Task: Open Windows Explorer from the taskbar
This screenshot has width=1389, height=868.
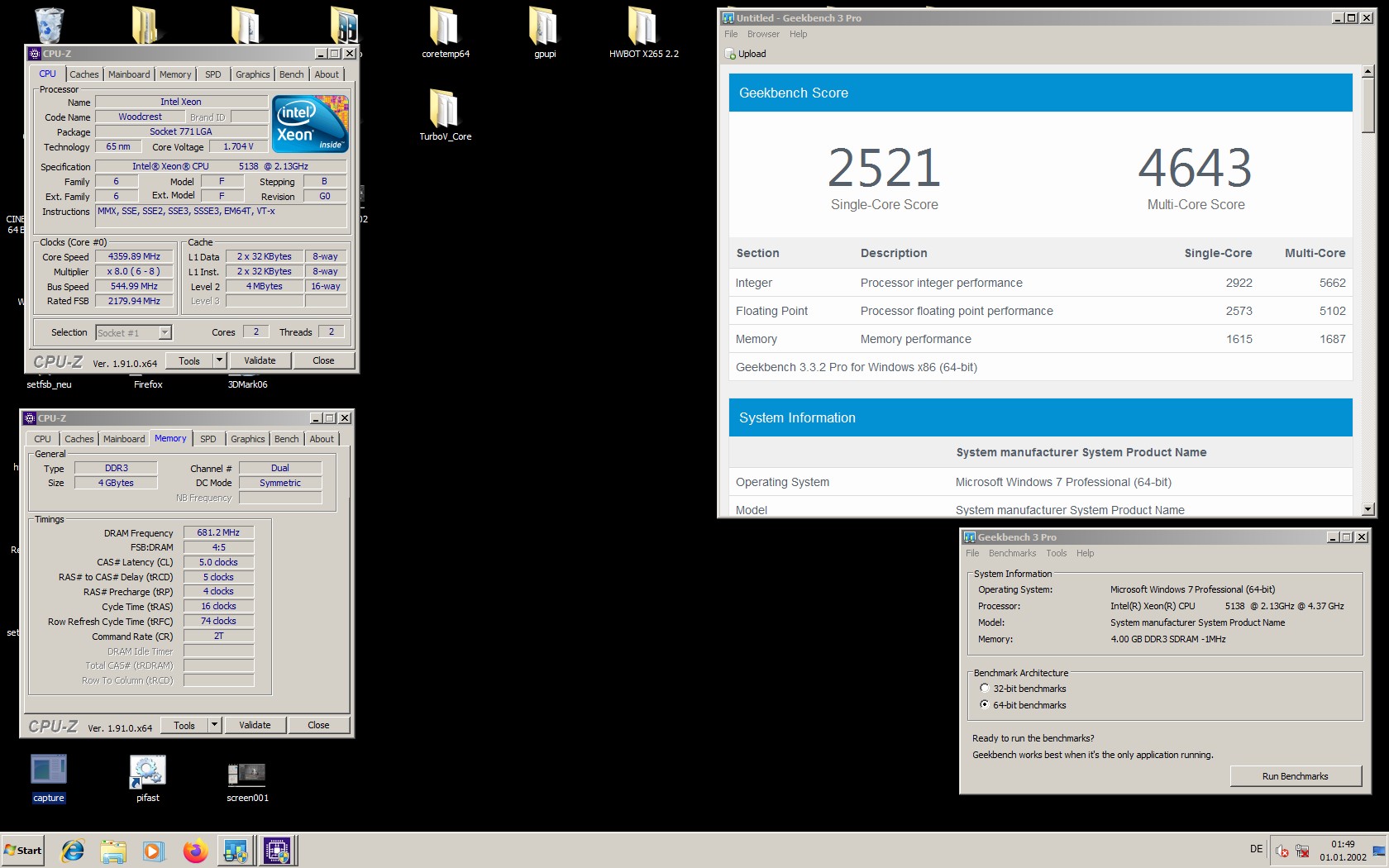Action: tap(113, 851)
